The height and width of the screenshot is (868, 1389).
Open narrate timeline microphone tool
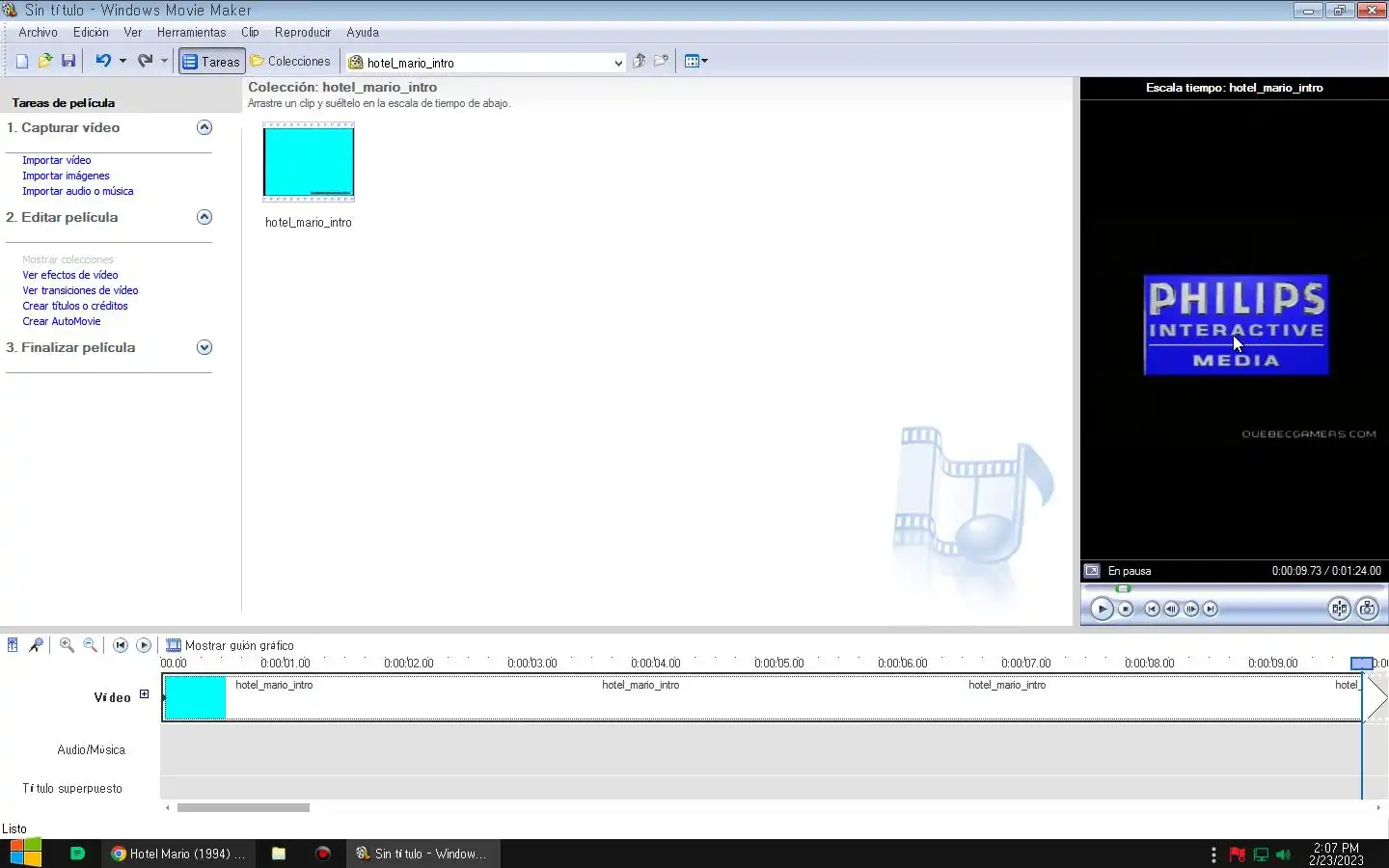coord(36,645)
